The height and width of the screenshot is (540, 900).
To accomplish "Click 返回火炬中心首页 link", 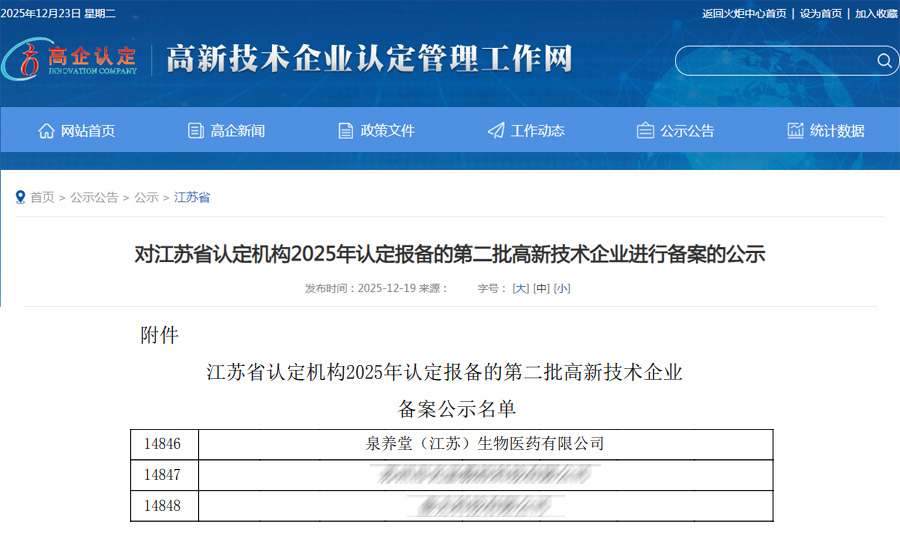I will click(744, 13).
